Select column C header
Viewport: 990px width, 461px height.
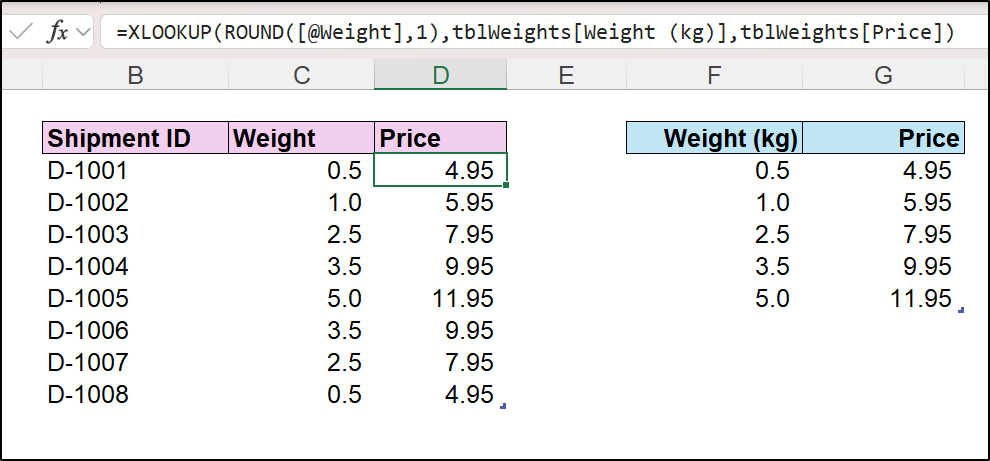(301, 76)
